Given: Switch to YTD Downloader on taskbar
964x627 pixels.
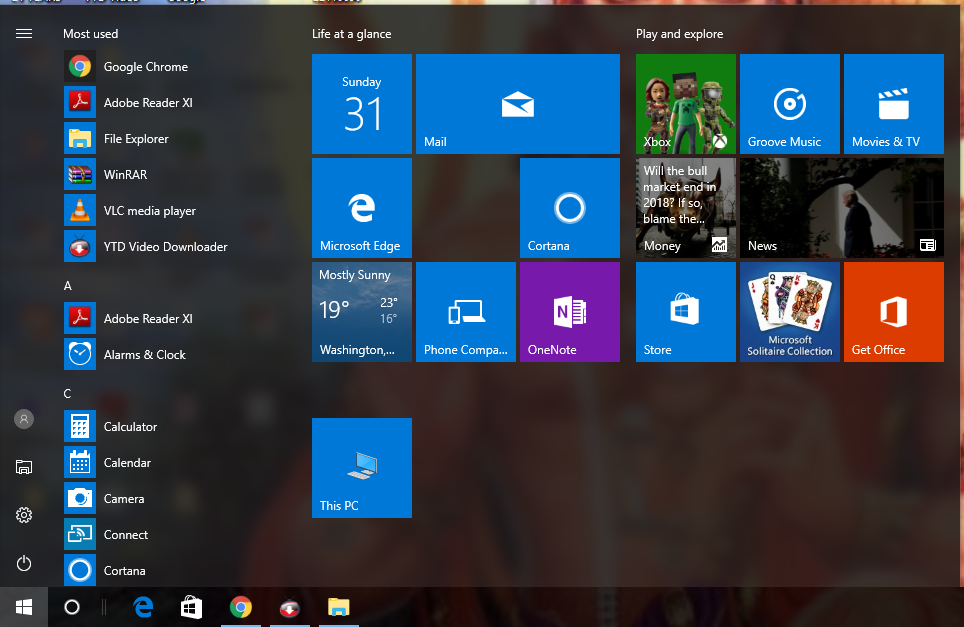Looking at the screenshot, I should (290, 607).
